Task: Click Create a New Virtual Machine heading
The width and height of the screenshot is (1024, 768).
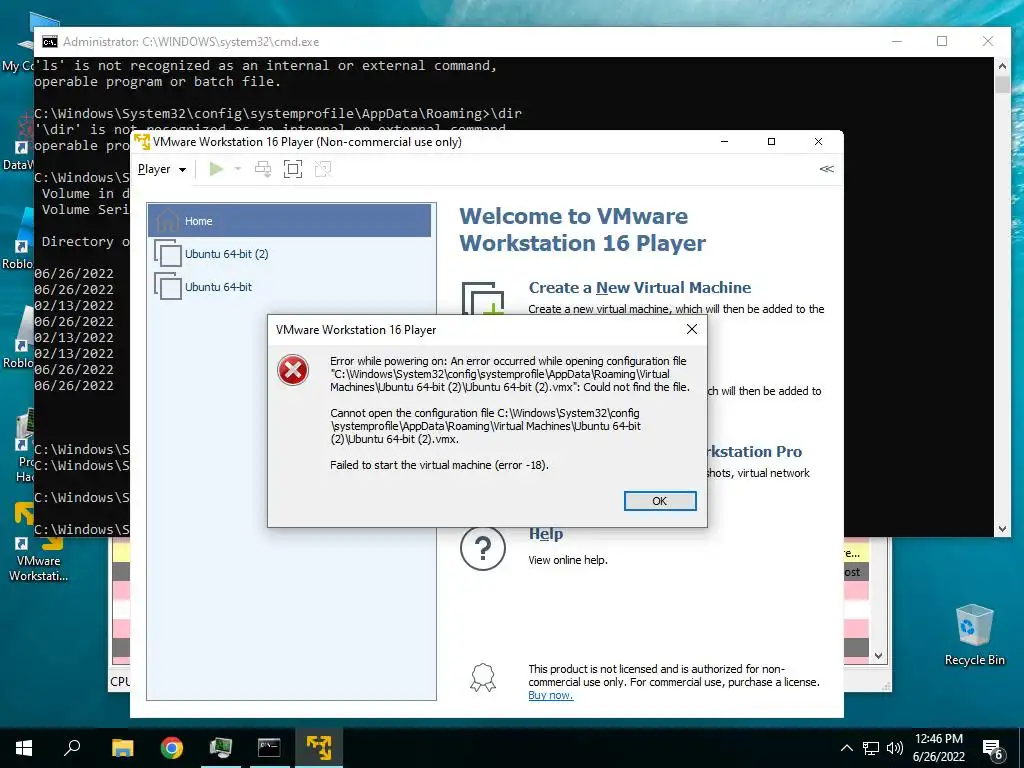Action: 639,287
